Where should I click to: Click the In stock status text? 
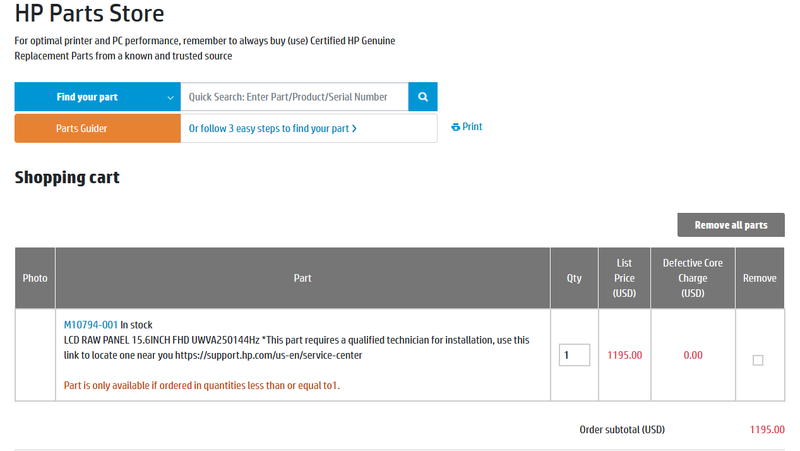click(x=136, y=325)
